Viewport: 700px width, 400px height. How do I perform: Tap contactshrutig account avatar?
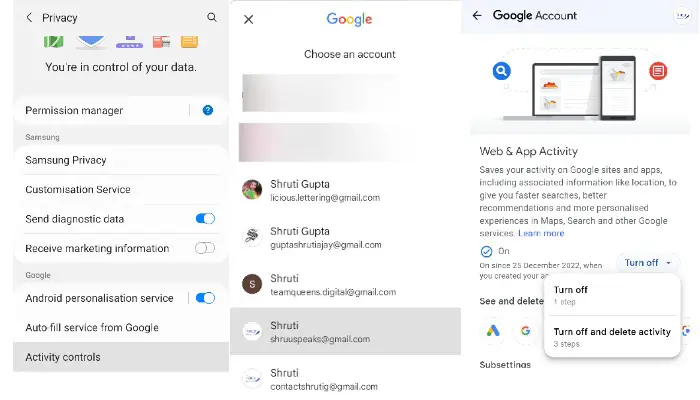[252, 379]
